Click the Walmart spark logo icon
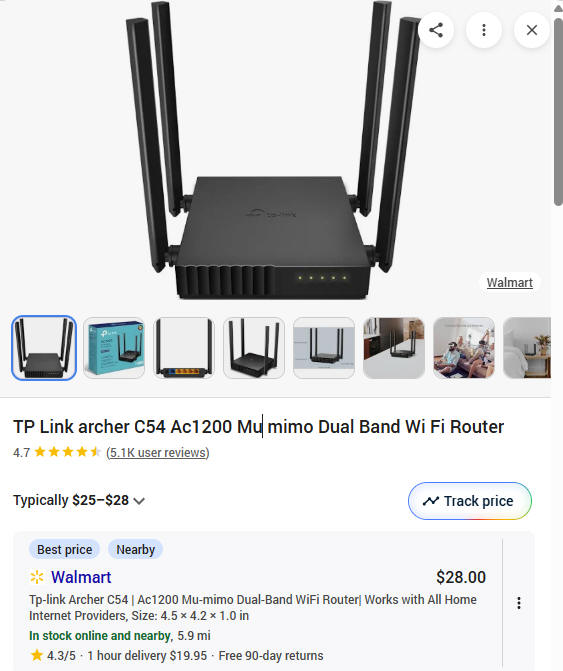 coord(37,577)
